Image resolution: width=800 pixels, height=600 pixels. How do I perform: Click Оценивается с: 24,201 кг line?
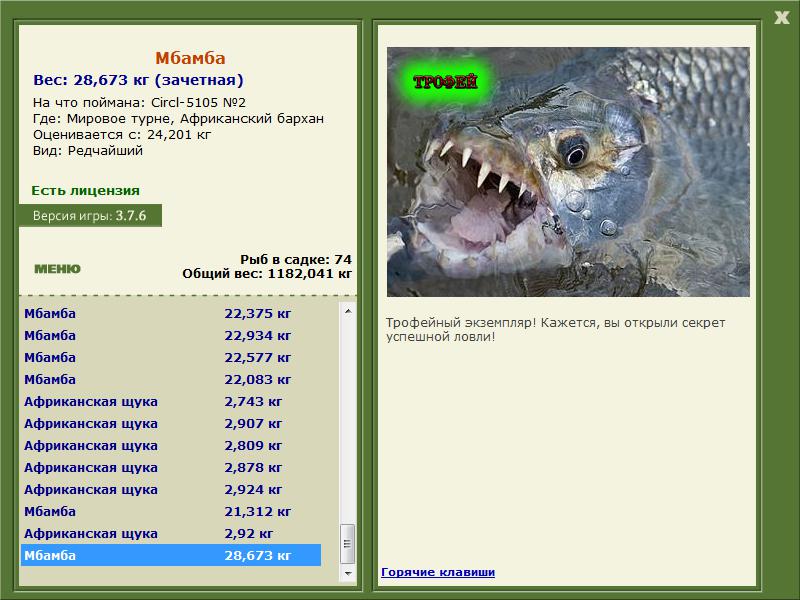coord(122,135)
